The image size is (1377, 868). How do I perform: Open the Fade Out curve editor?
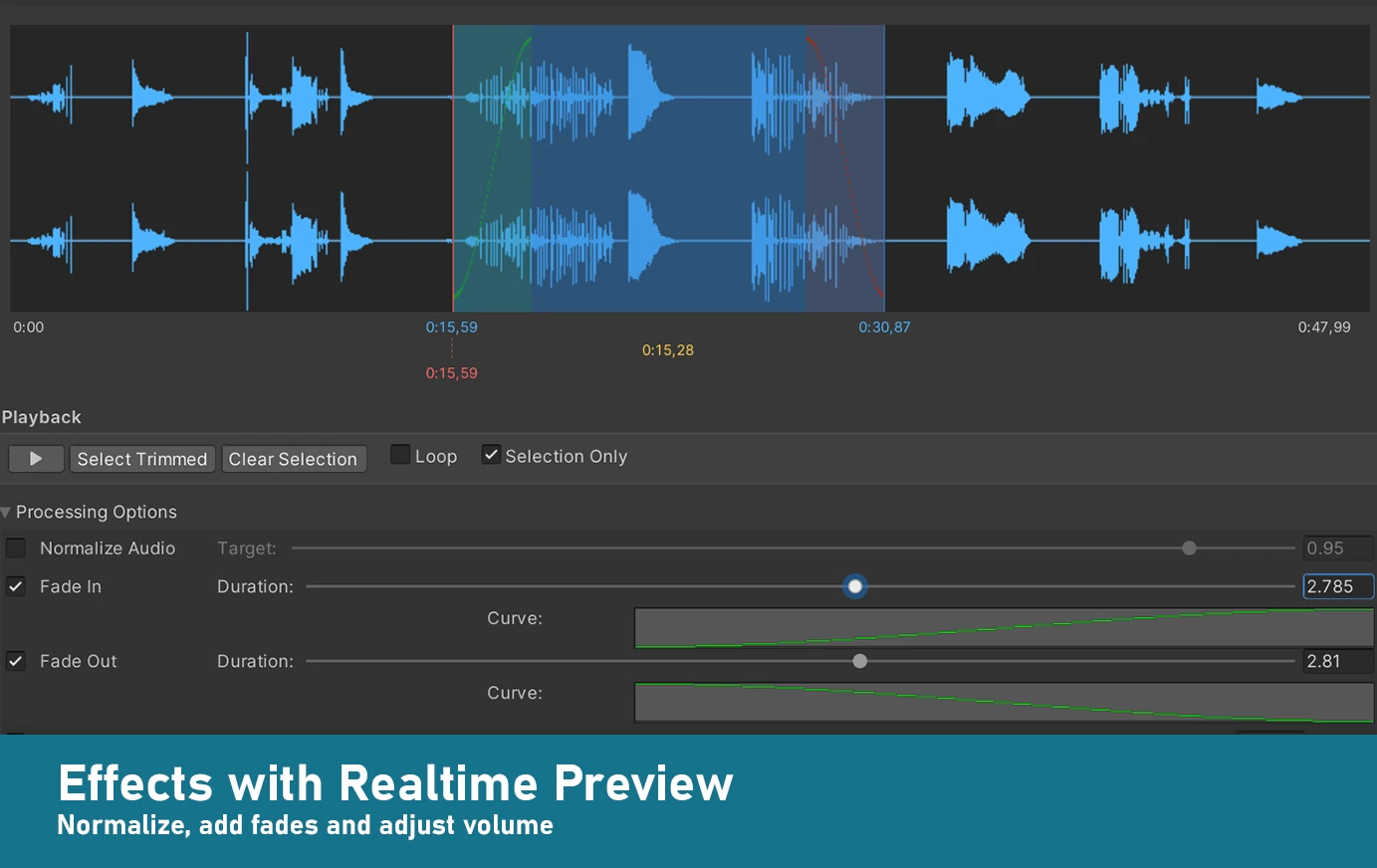1004,703
